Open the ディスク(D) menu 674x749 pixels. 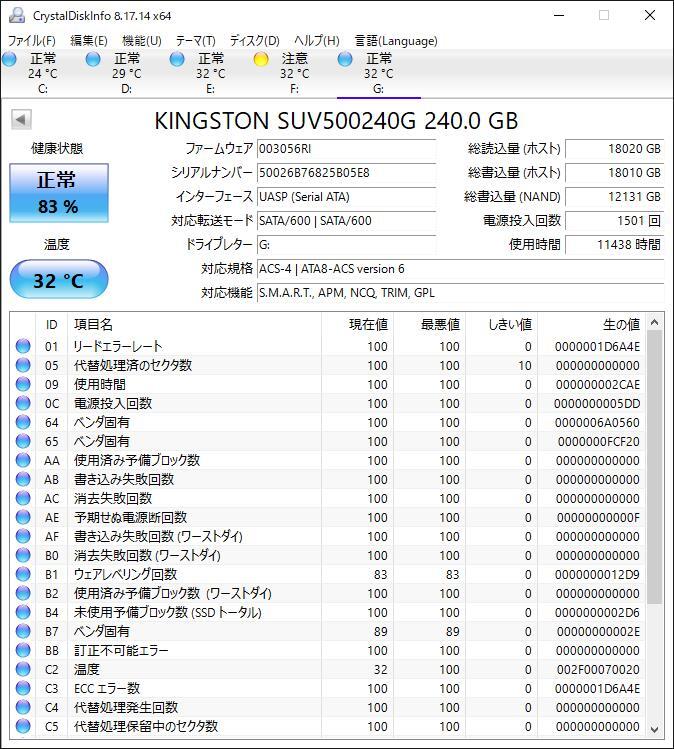(x=255, y=41)
